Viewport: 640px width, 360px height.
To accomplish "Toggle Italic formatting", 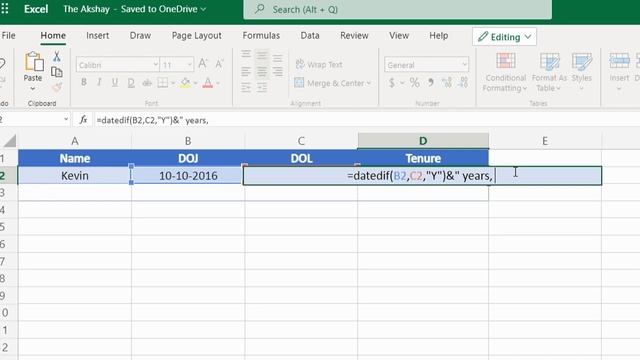I will coord(99,82).
